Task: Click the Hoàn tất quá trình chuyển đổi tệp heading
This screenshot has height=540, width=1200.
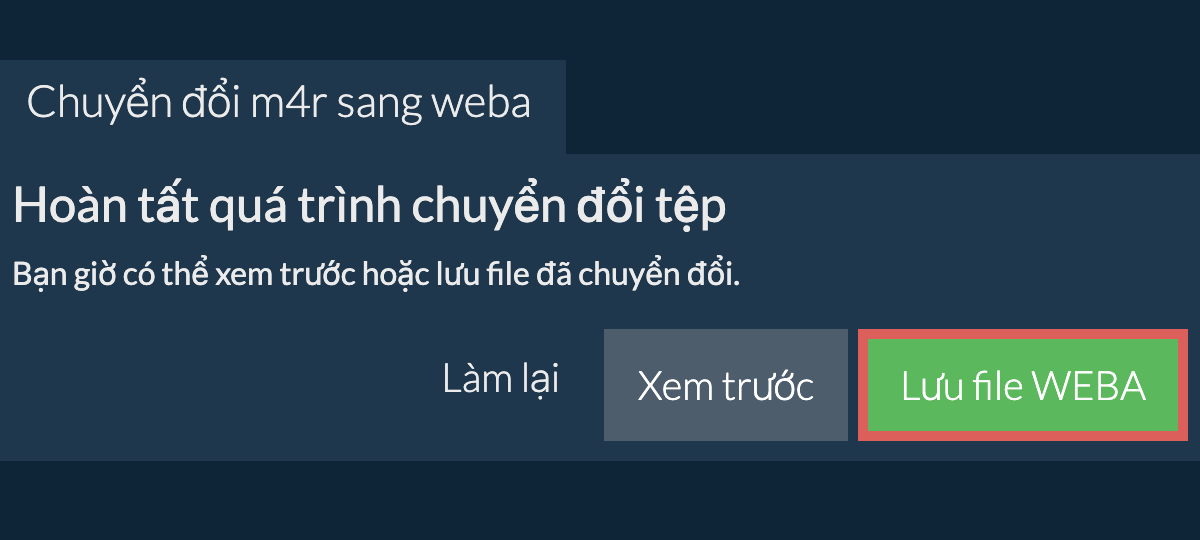Action: coord(369,206)
